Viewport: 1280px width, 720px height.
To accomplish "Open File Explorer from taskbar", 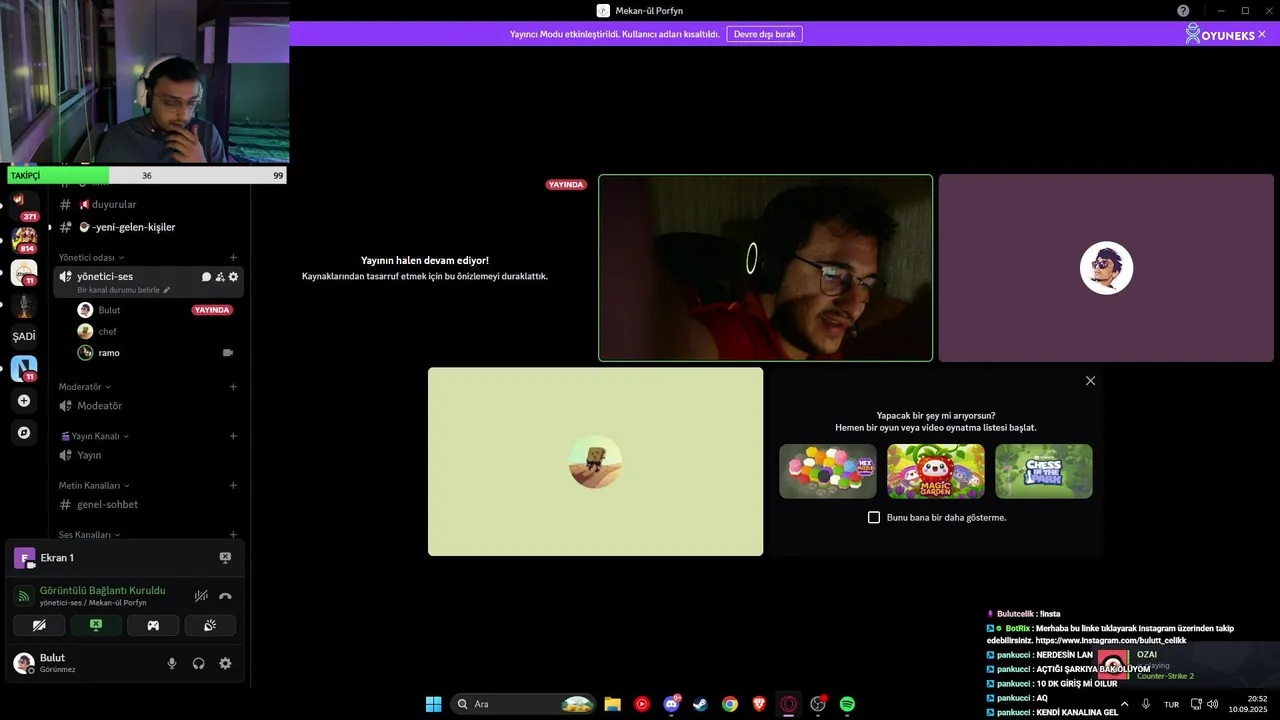I will (x=612, y=704).
